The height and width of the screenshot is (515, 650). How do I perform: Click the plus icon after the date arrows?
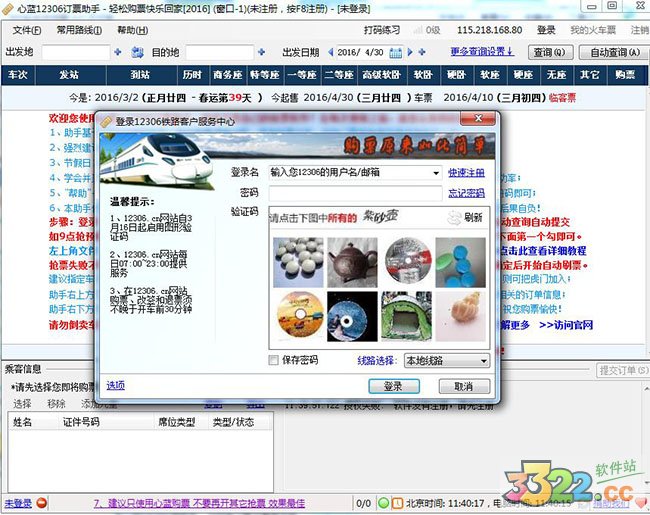(422, 52)
